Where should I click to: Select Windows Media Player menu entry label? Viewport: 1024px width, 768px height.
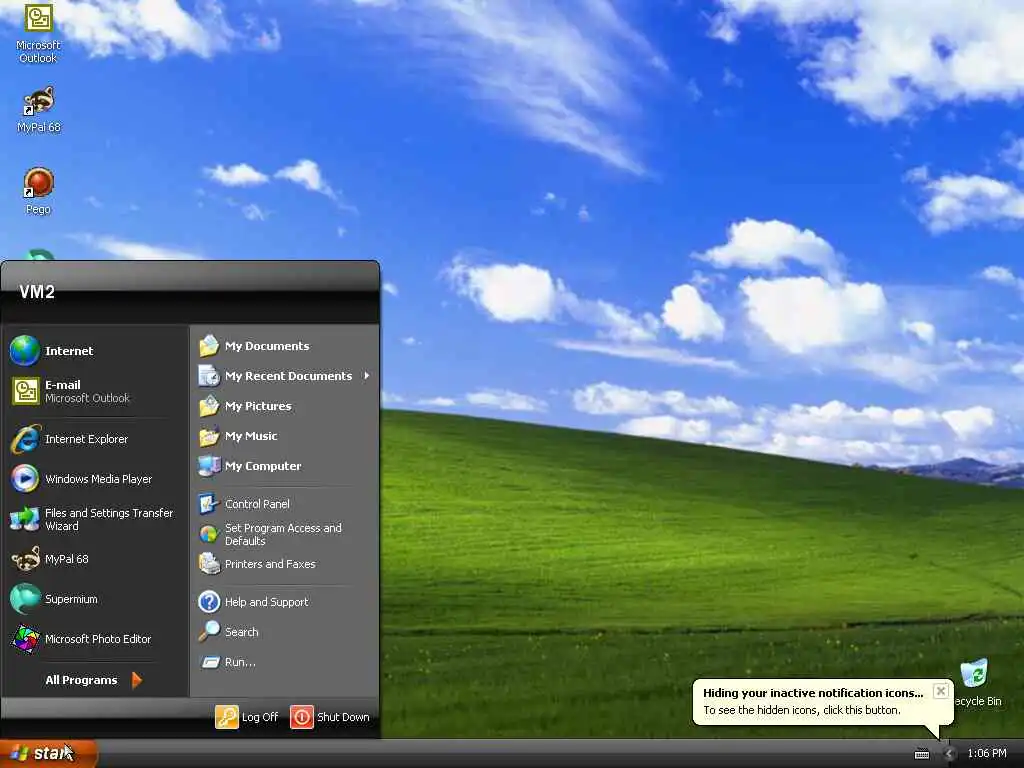coord(99,479)
